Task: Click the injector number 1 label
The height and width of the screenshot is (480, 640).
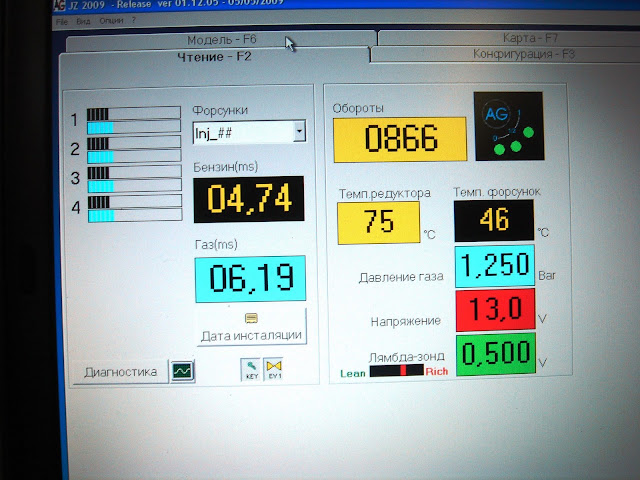Action: point(74,120)
